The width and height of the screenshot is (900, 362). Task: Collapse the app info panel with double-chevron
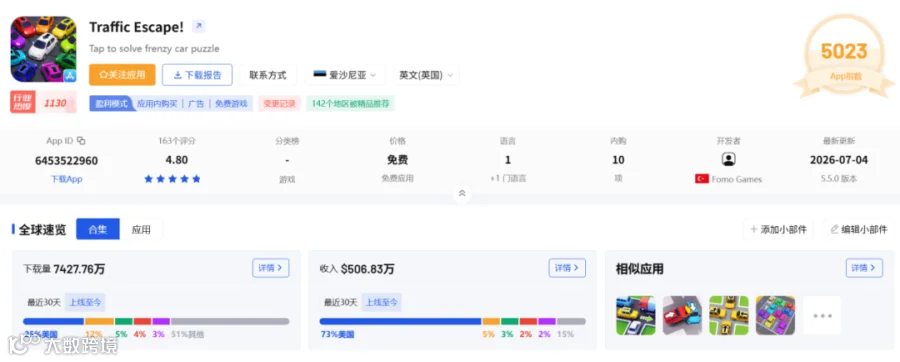(x=462, y=194)
